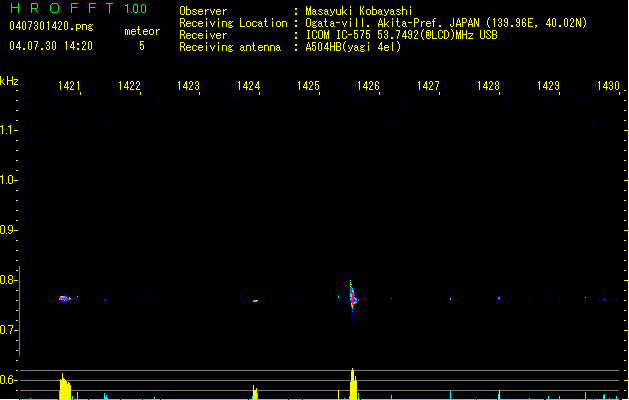The width and height of the screenshot is (629, 400).
Task: Click the 1424 time axis tick
Action: 249,86
